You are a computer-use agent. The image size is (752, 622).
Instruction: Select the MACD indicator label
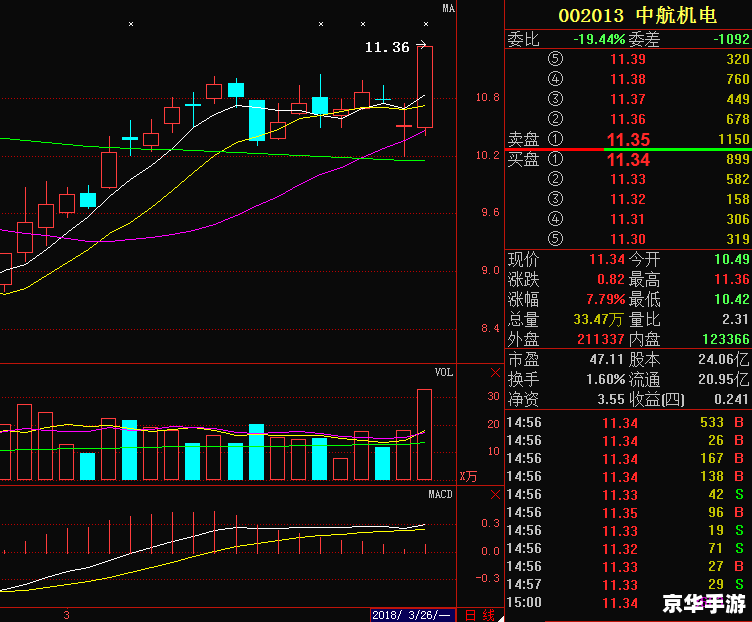click(440, 494)
